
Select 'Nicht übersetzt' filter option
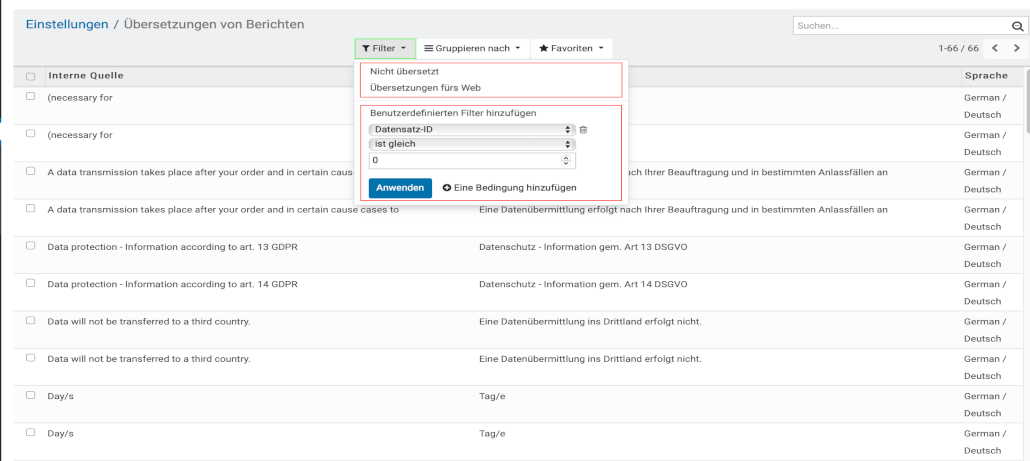(x=404, y=72)
